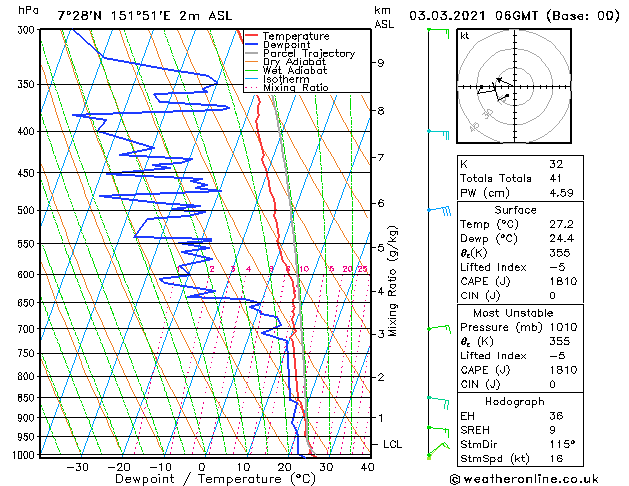Click the Surface Lifted Index value -5
Image resolution: width=629 pixels, height=486 pixels.
coord(558,267)
